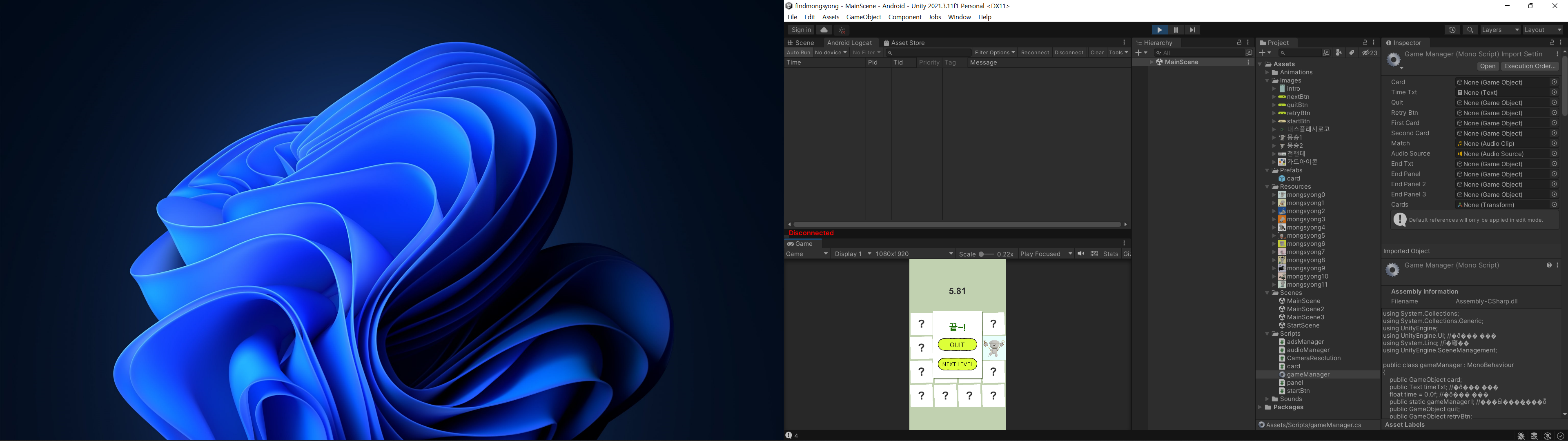
Task: Switch to the Asset Store tab
Action: click(x=904, y=42)
